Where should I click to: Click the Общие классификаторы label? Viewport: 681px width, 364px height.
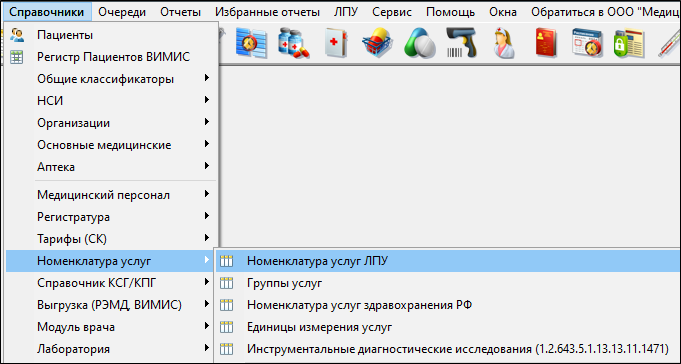click(106, 79)
